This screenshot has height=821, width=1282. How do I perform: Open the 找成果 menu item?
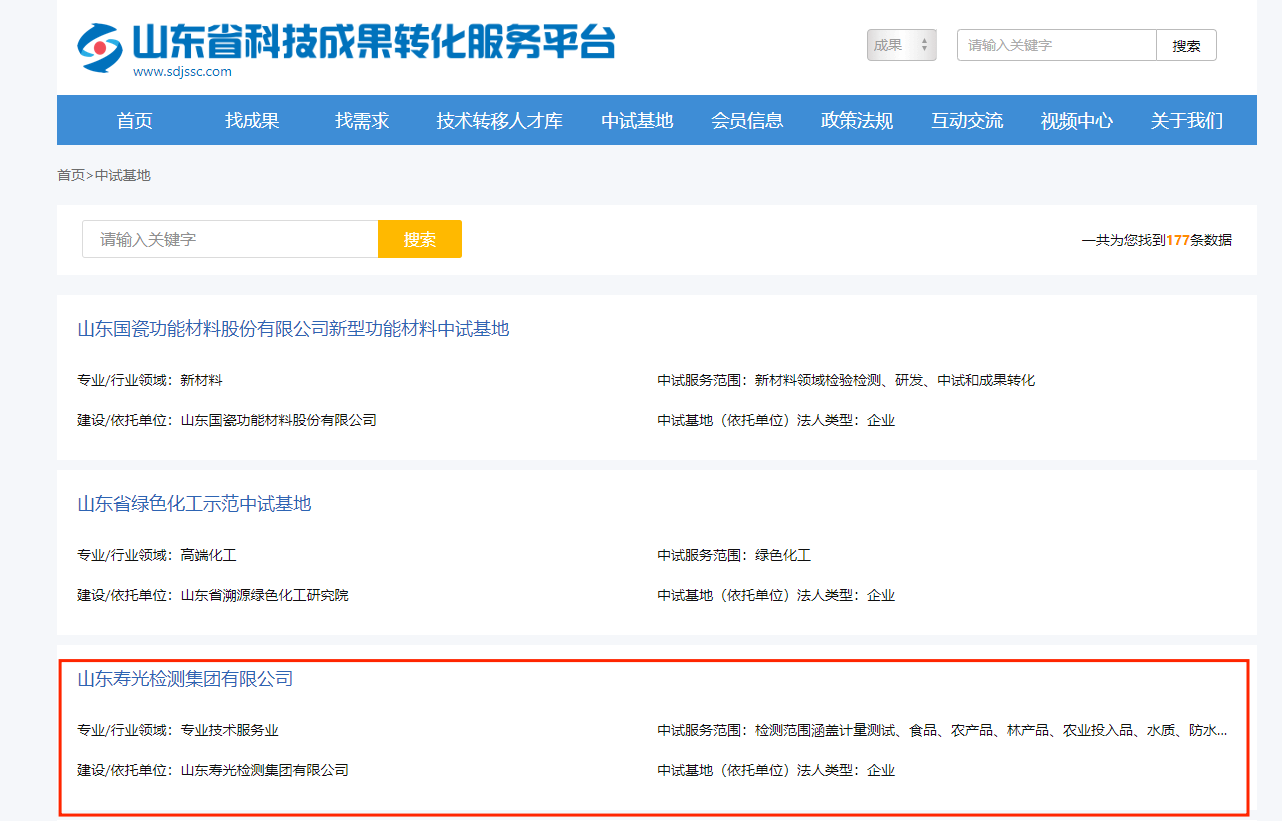(252, 121)
